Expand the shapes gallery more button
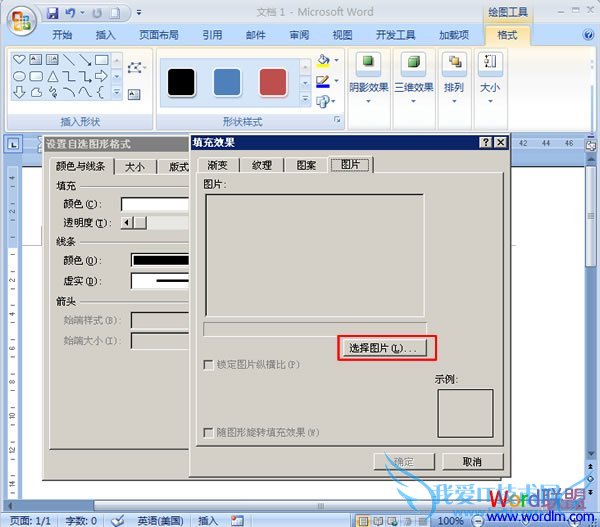This screenshot has height=527, width=600. [117, 92]
